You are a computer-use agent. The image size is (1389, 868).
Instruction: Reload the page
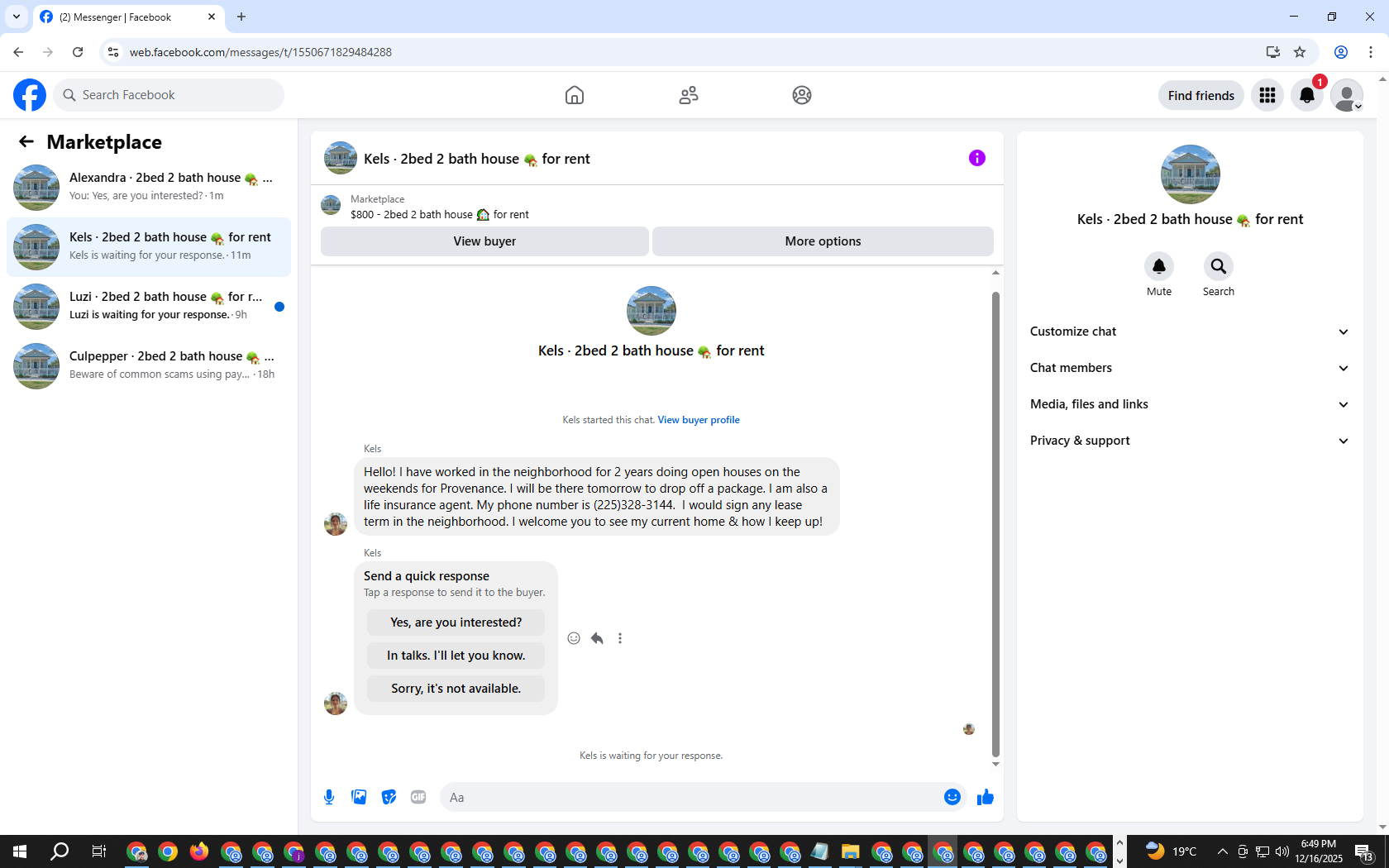[78, 52]
